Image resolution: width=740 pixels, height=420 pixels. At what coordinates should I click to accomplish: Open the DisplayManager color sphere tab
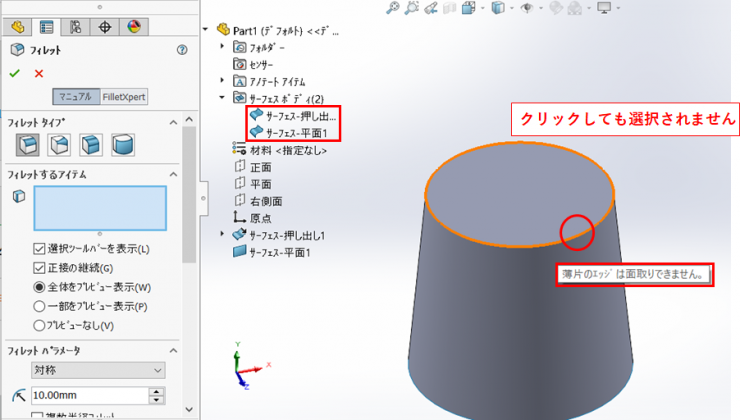coord(134,27)
